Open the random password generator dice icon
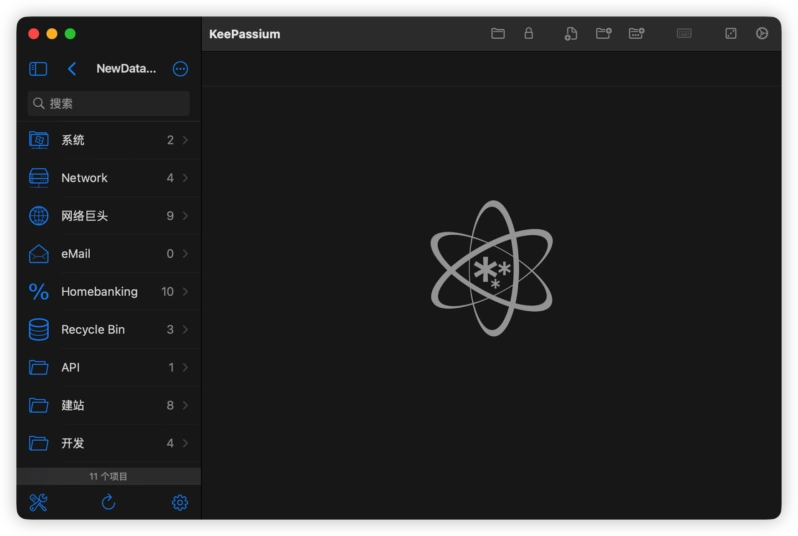 (731, 34)
